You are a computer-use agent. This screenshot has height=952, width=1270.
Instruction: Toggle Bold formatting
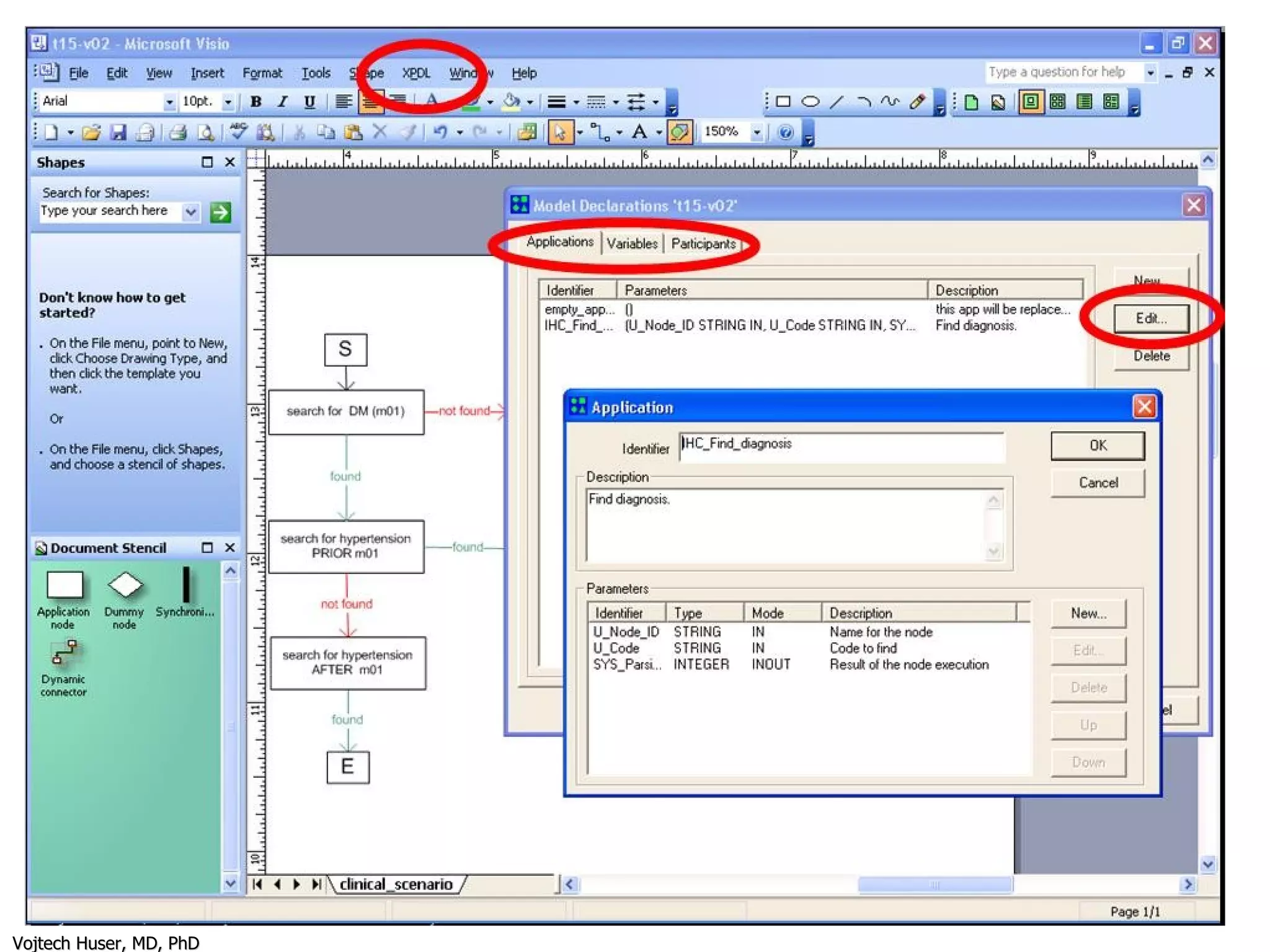click(255, 102)
